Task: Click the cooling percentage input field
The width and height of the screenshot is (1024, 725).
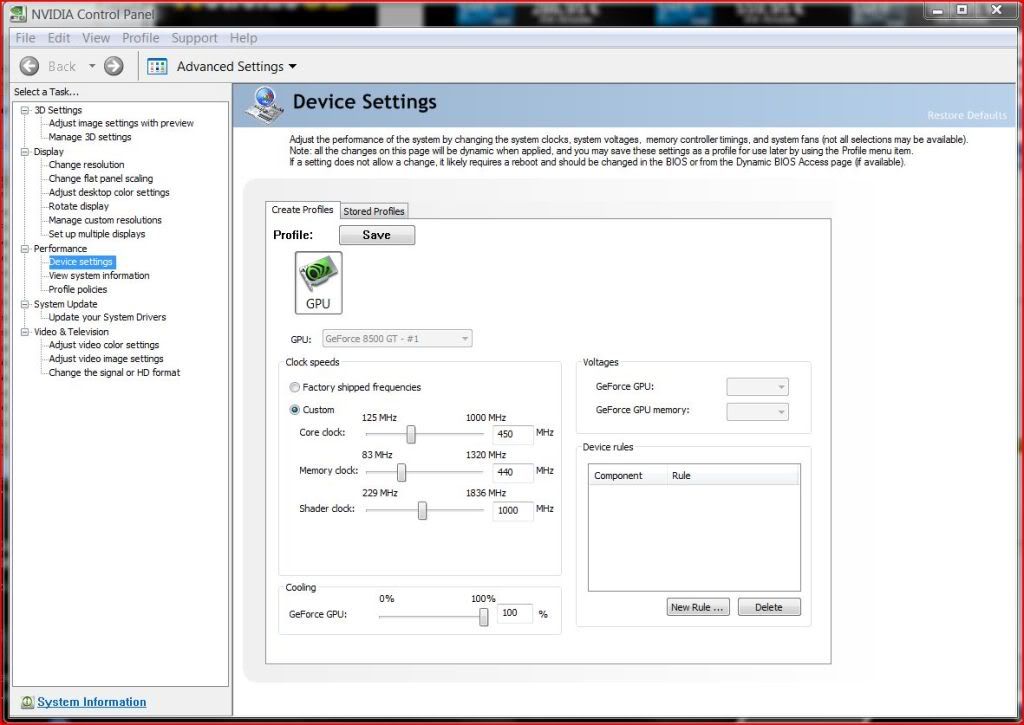Action: (515, 613)
